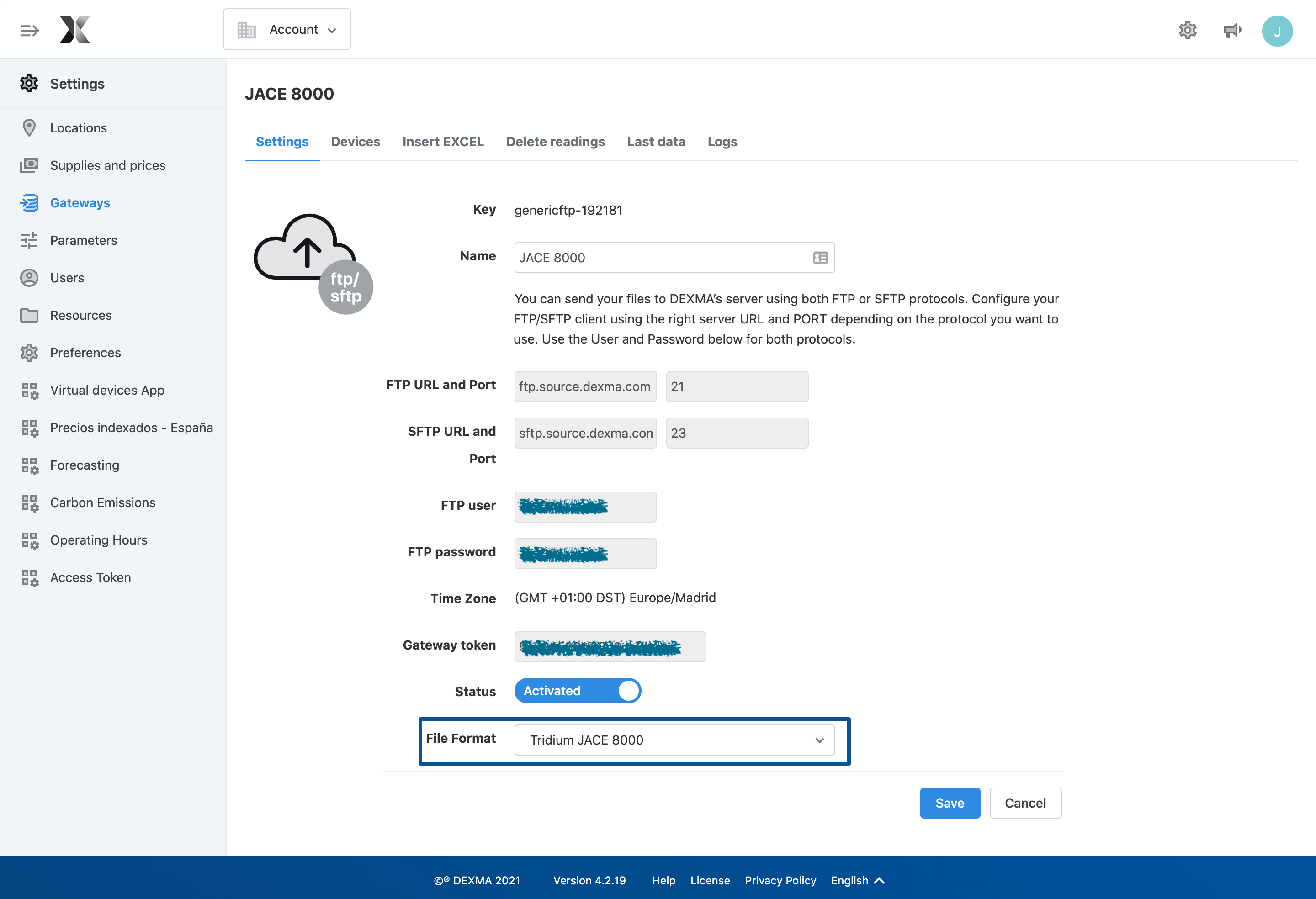
Task: Open Operating Hours in sidebar
Action: click(x=99, y=540)
